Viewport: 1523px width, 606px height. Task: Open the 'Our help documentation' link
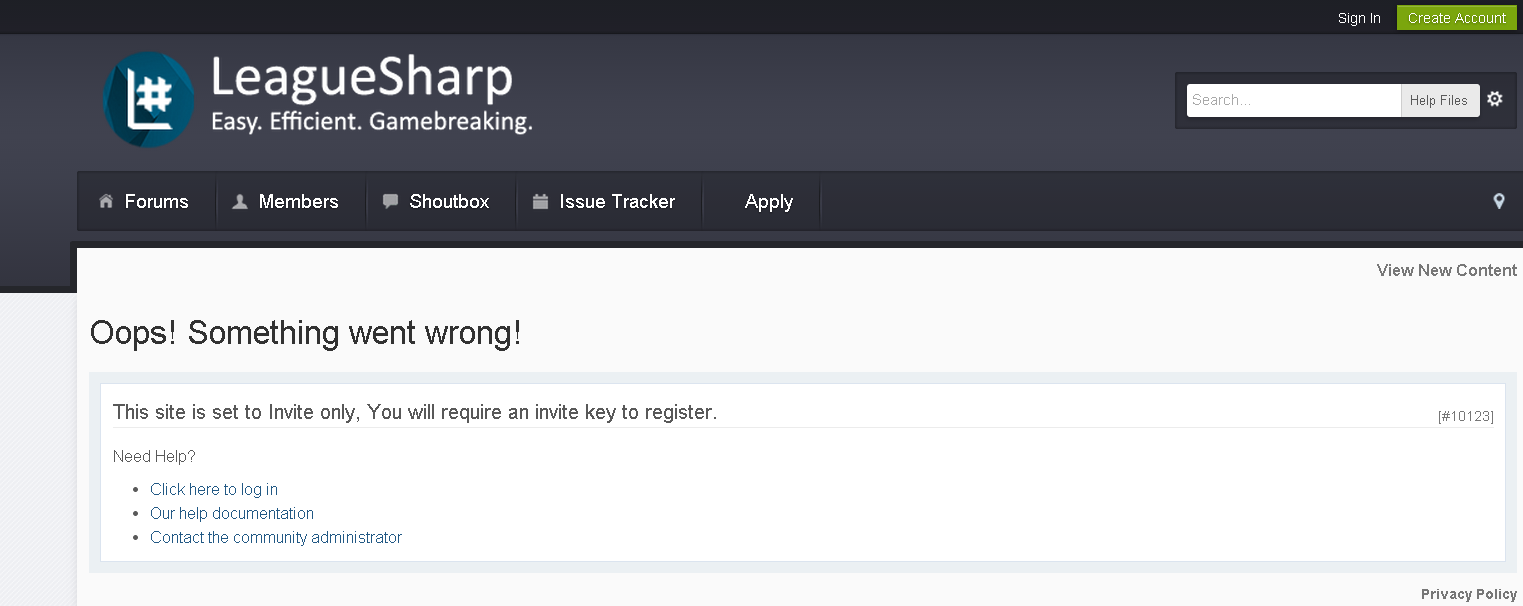tap(232, 513)
